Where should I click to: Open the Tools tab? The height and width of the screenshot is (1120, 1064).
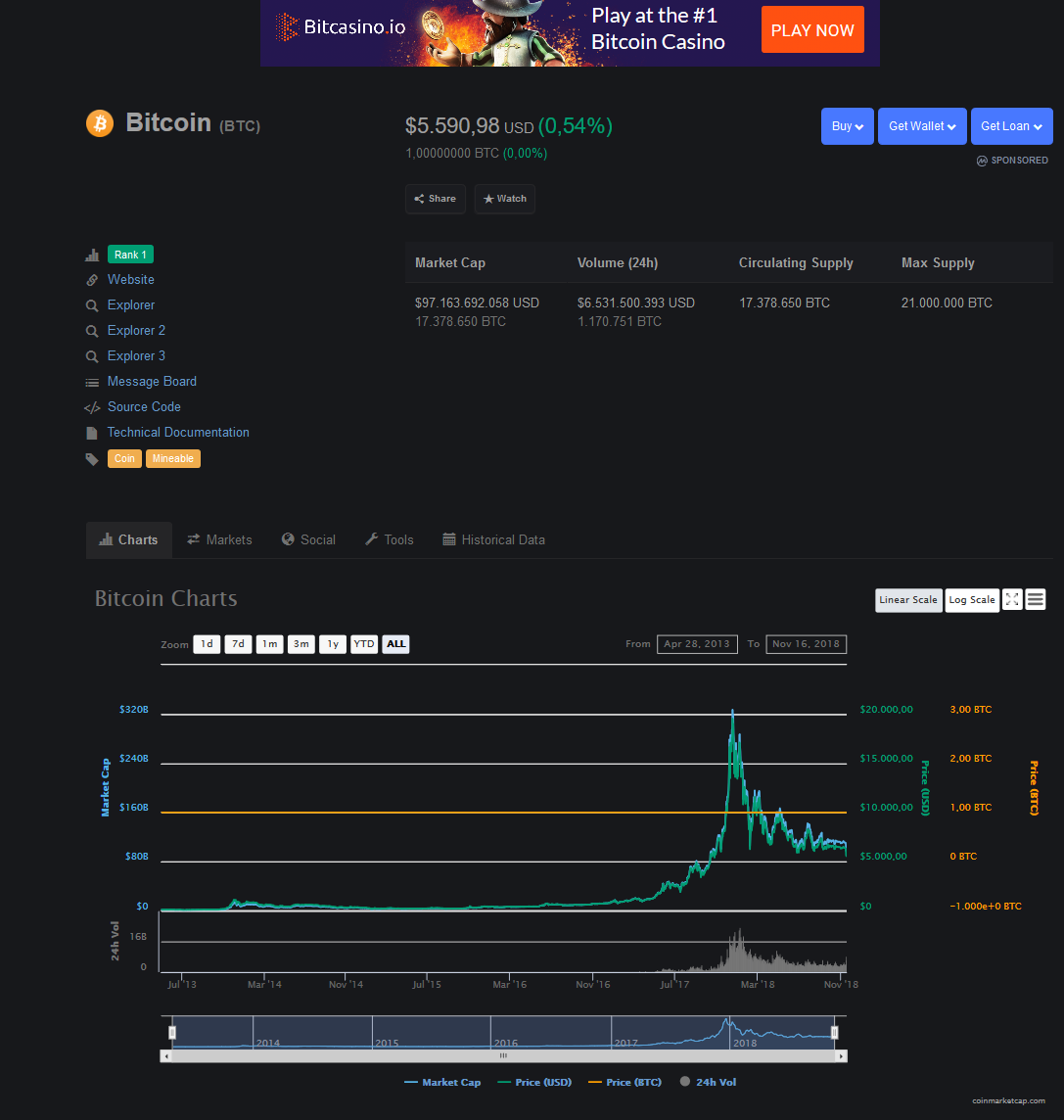click(x=390, y=540)
